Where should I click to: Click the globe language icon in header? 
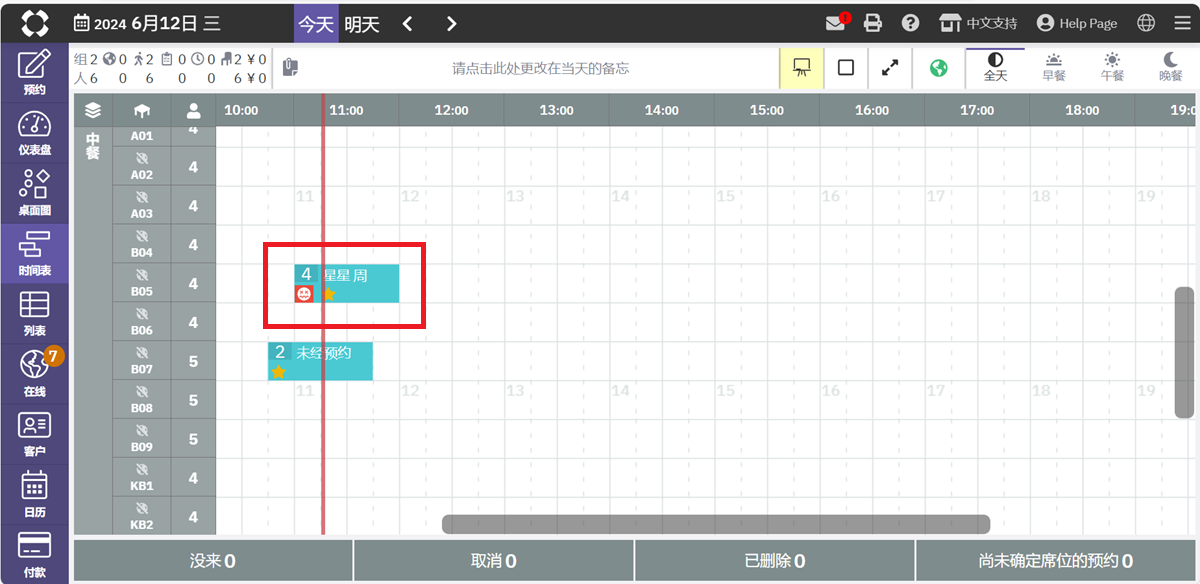(x=1146, y=23)
